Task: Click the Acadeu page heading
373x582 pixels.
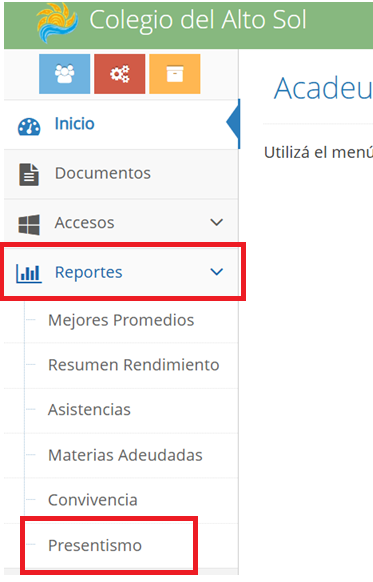Action: pos(323,88)
